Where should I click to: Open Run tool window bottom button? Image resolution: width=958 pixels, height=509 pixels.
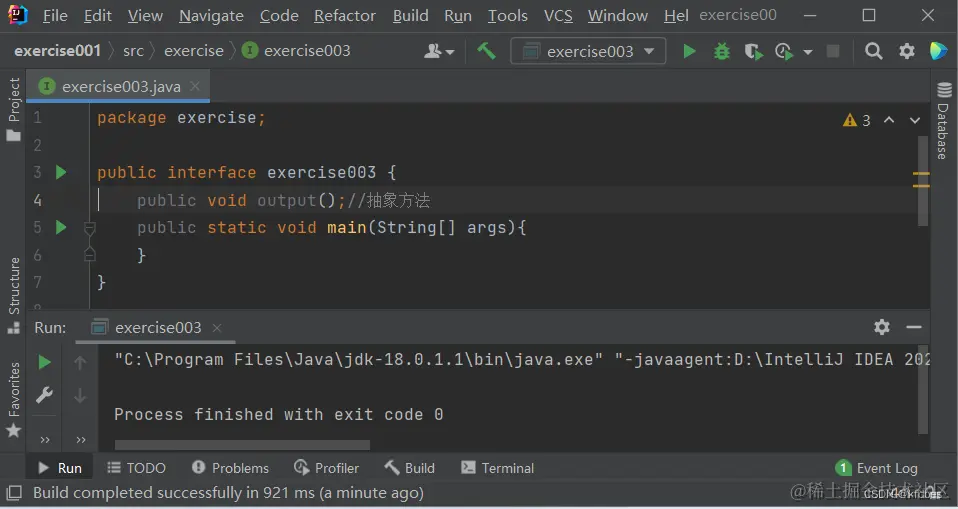tap(60, 468)
